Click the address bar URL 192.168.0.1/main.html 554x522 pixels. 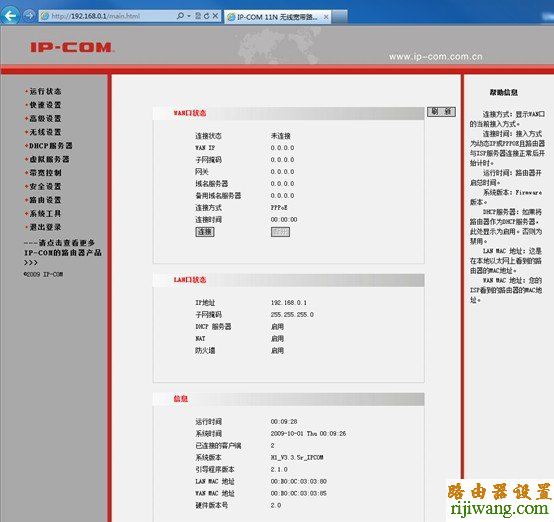coord(96,16)
